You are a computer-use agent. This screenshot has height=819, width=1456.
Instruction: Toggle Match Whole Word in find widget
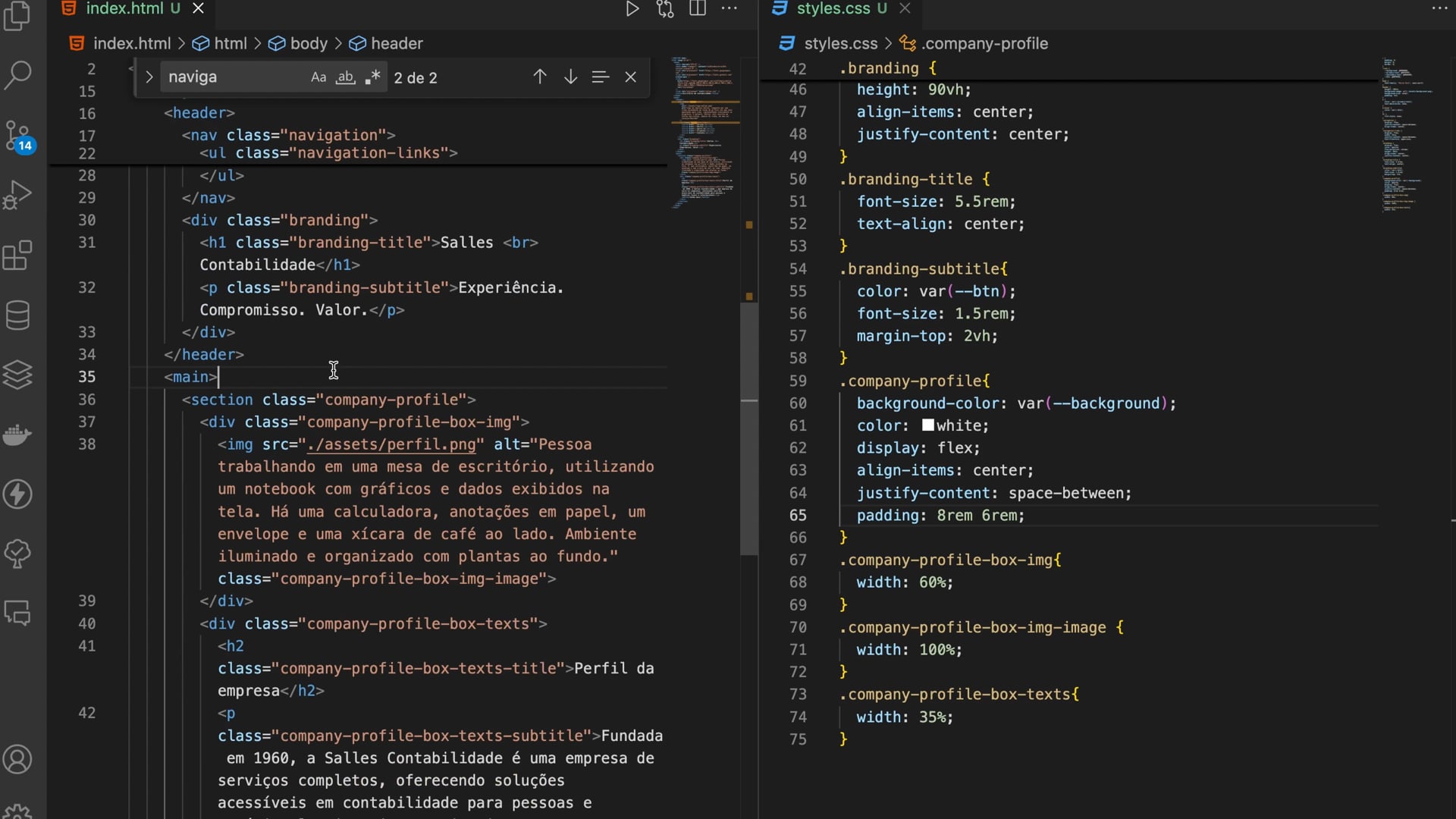click(346, 77)
